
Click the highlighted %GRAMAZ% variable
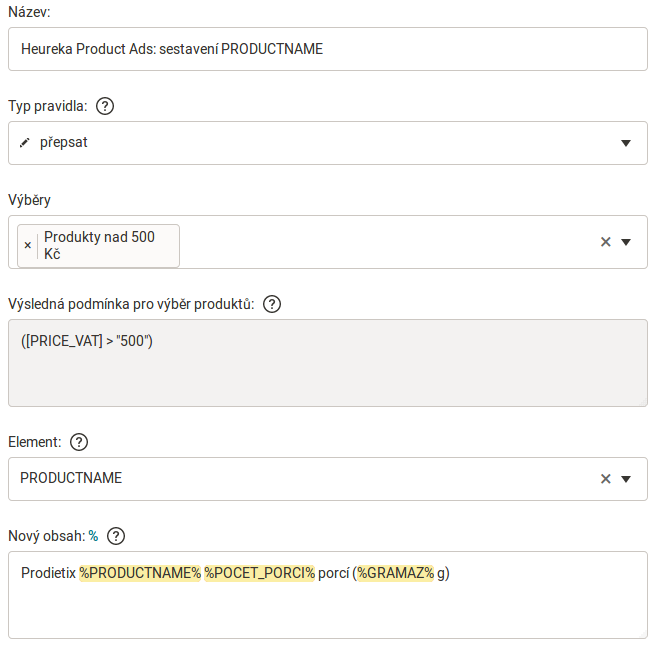pos(395,573)
